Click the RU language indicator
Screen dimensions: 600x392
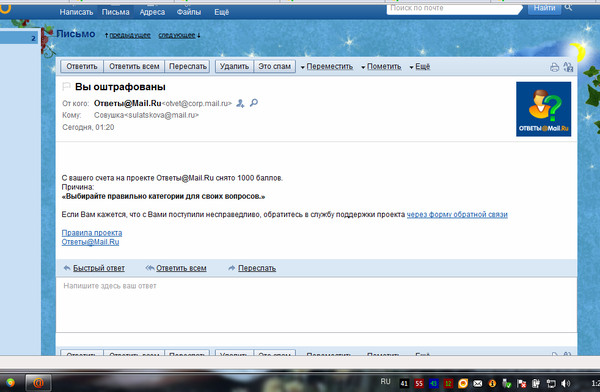tap(385, 381)
